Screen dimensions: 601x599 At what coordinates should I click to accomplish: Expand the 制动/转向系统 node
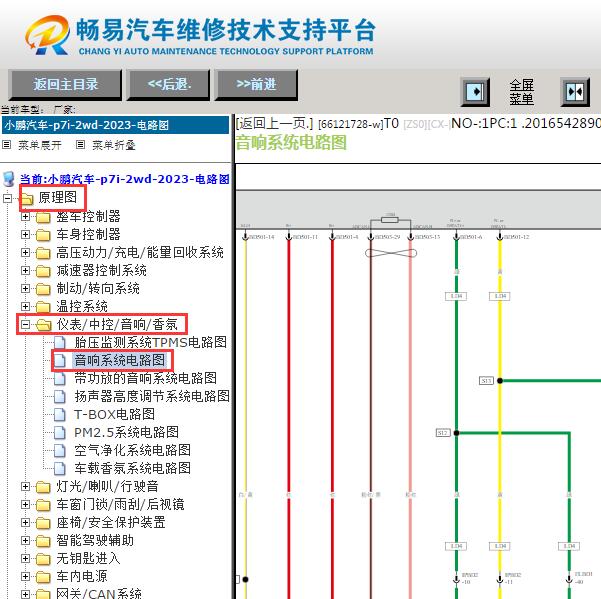25,289
